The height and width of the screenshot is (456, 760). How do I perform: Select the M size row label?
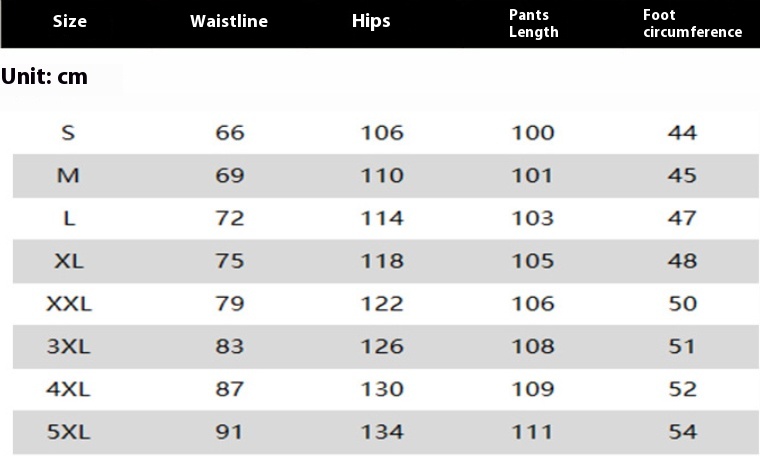pos(68,175)
